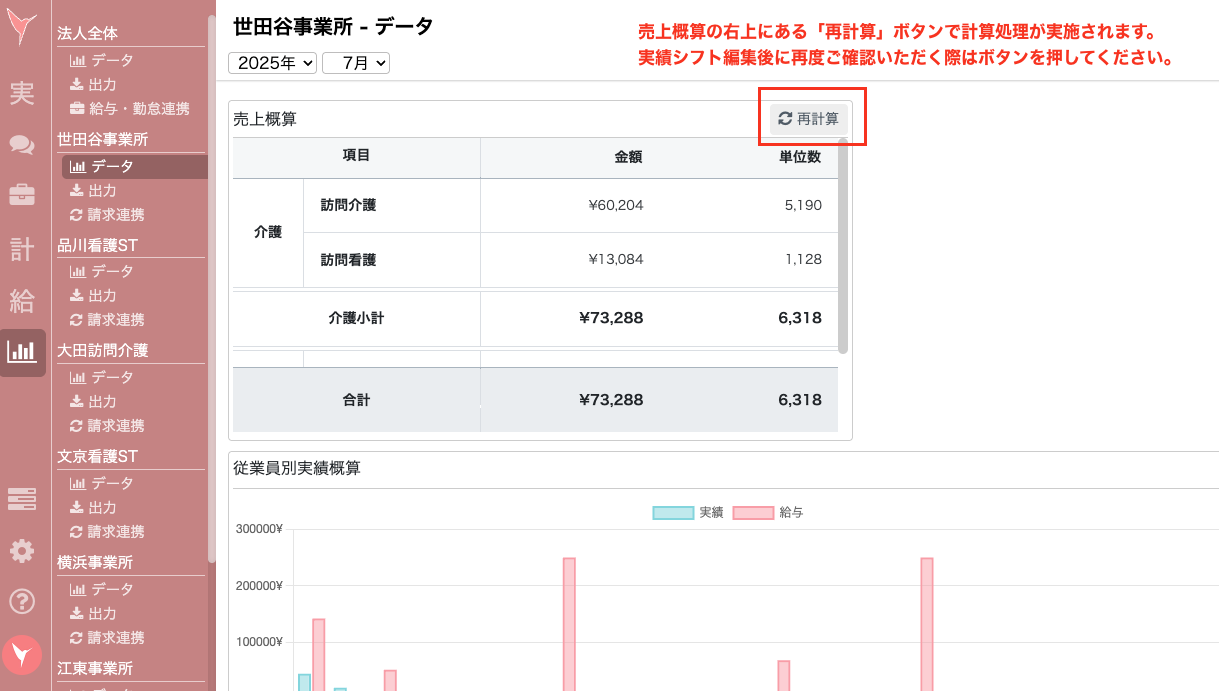Click the pink 給与 legend color swatch

753,512
